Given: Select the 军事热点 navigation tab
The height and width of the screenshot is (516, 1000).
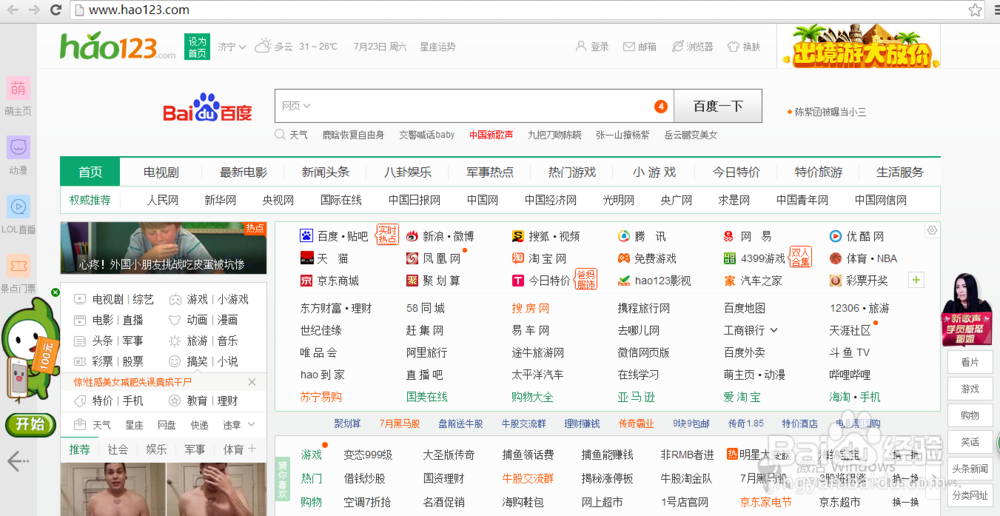Looking at the screenshot, I should (490, 172).
